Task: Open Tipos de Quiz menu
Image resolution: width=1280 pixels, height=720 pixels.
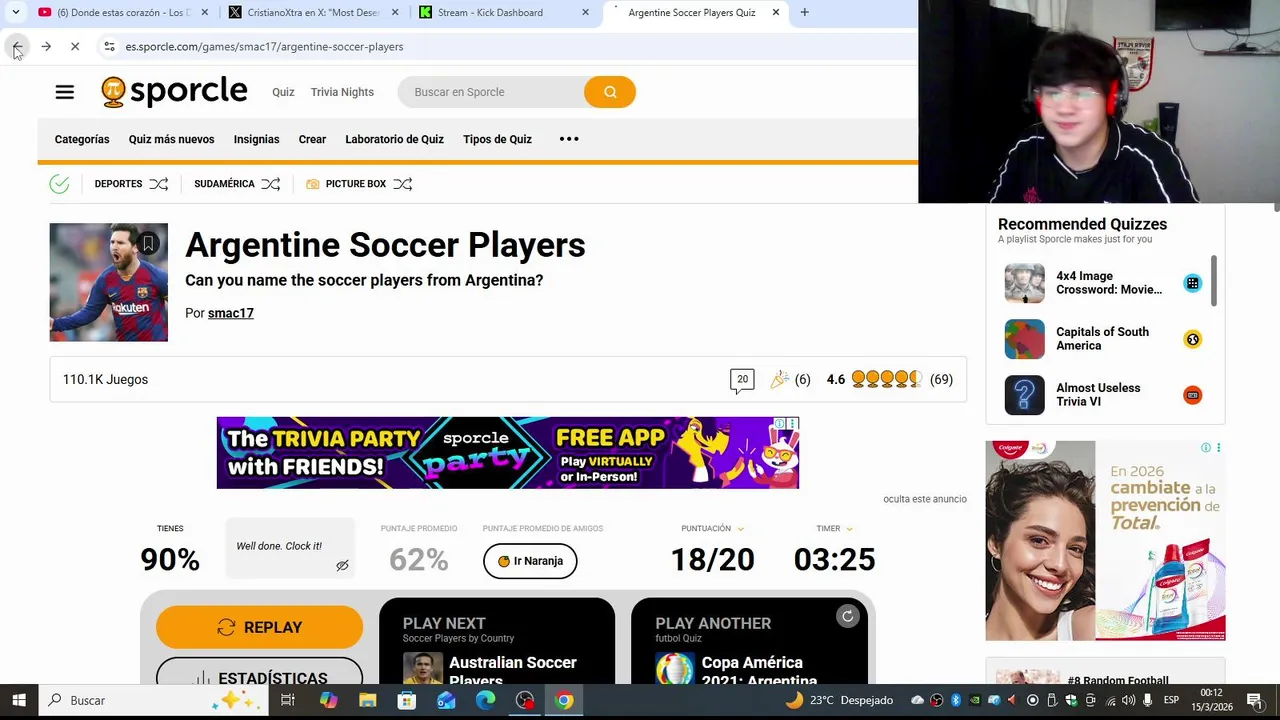Action: click(497, 139)
